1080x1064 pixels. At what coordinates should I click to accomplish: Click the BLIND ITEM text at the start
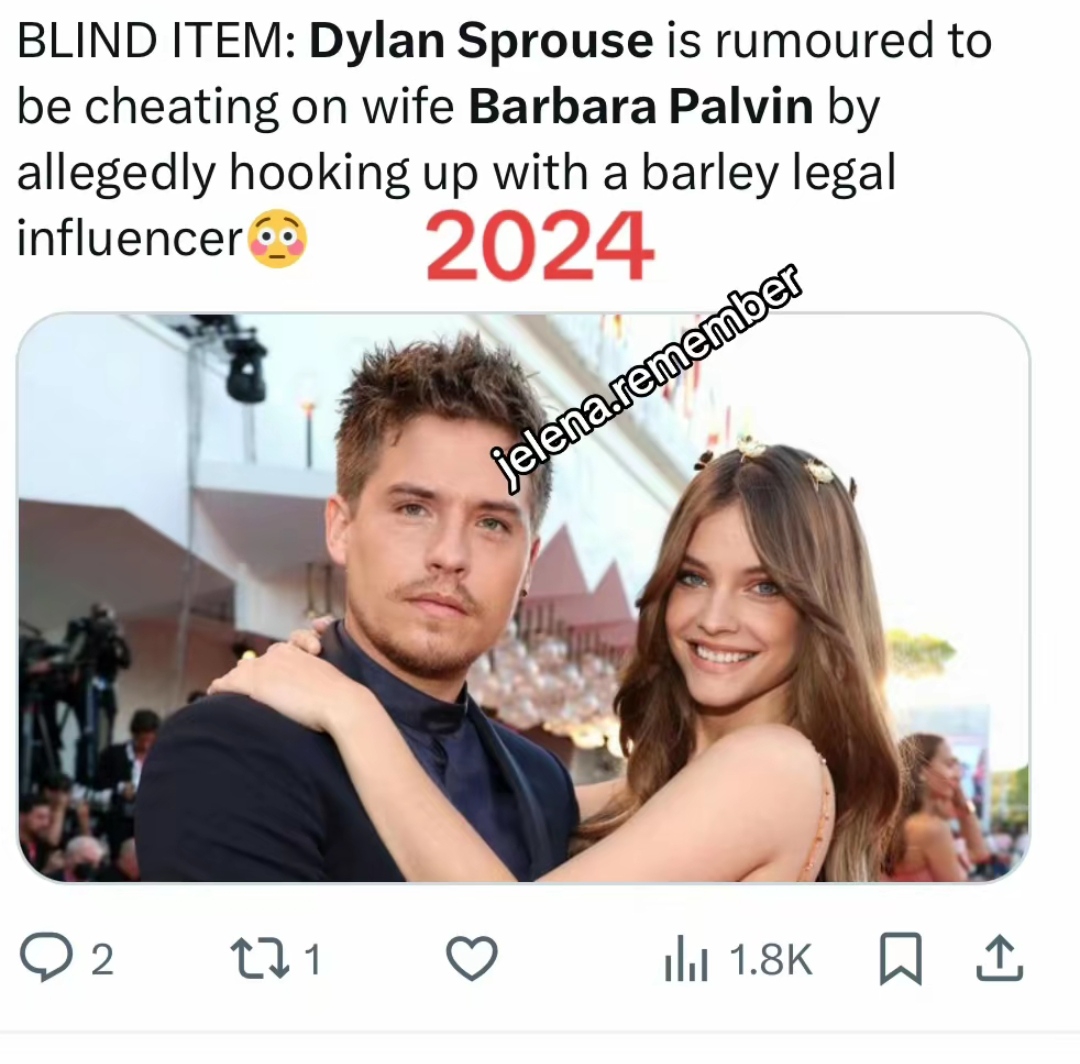click(x=156, y=41)
